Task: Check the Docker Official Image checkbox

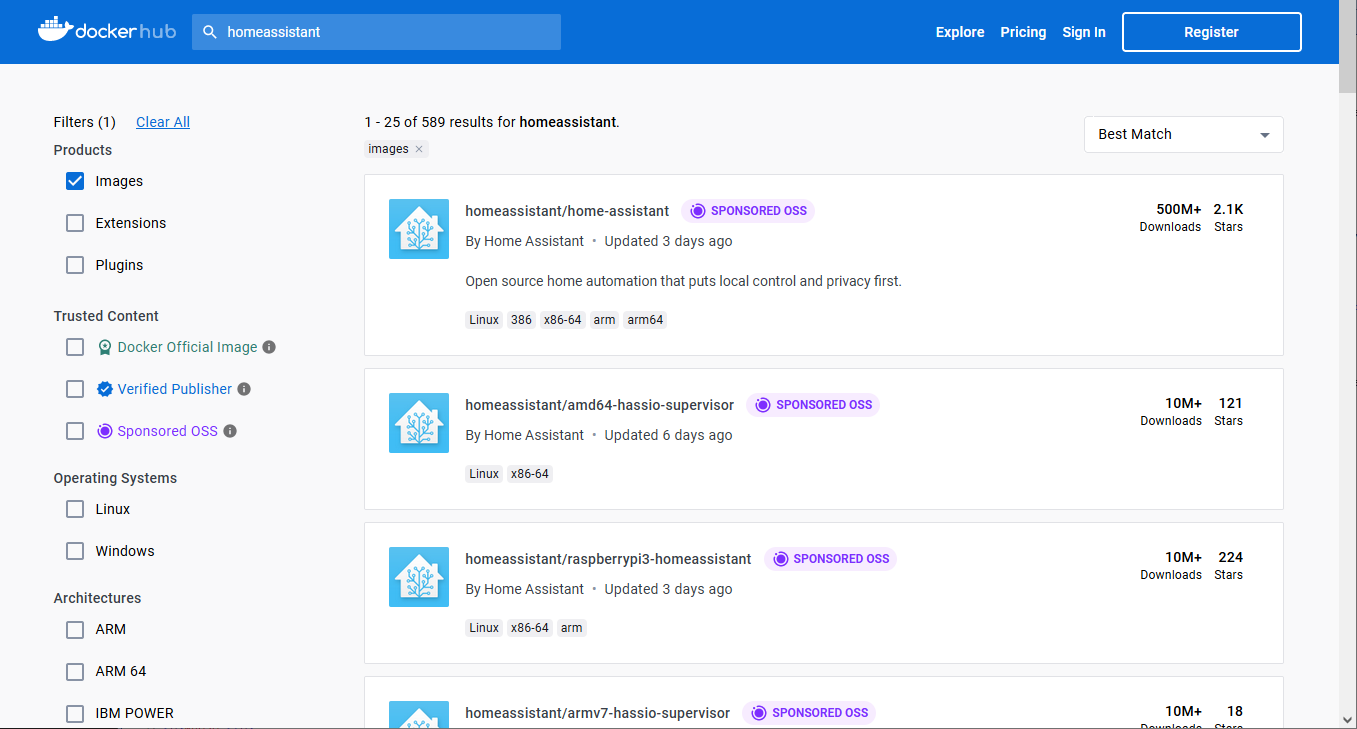Action: [75, 347]
